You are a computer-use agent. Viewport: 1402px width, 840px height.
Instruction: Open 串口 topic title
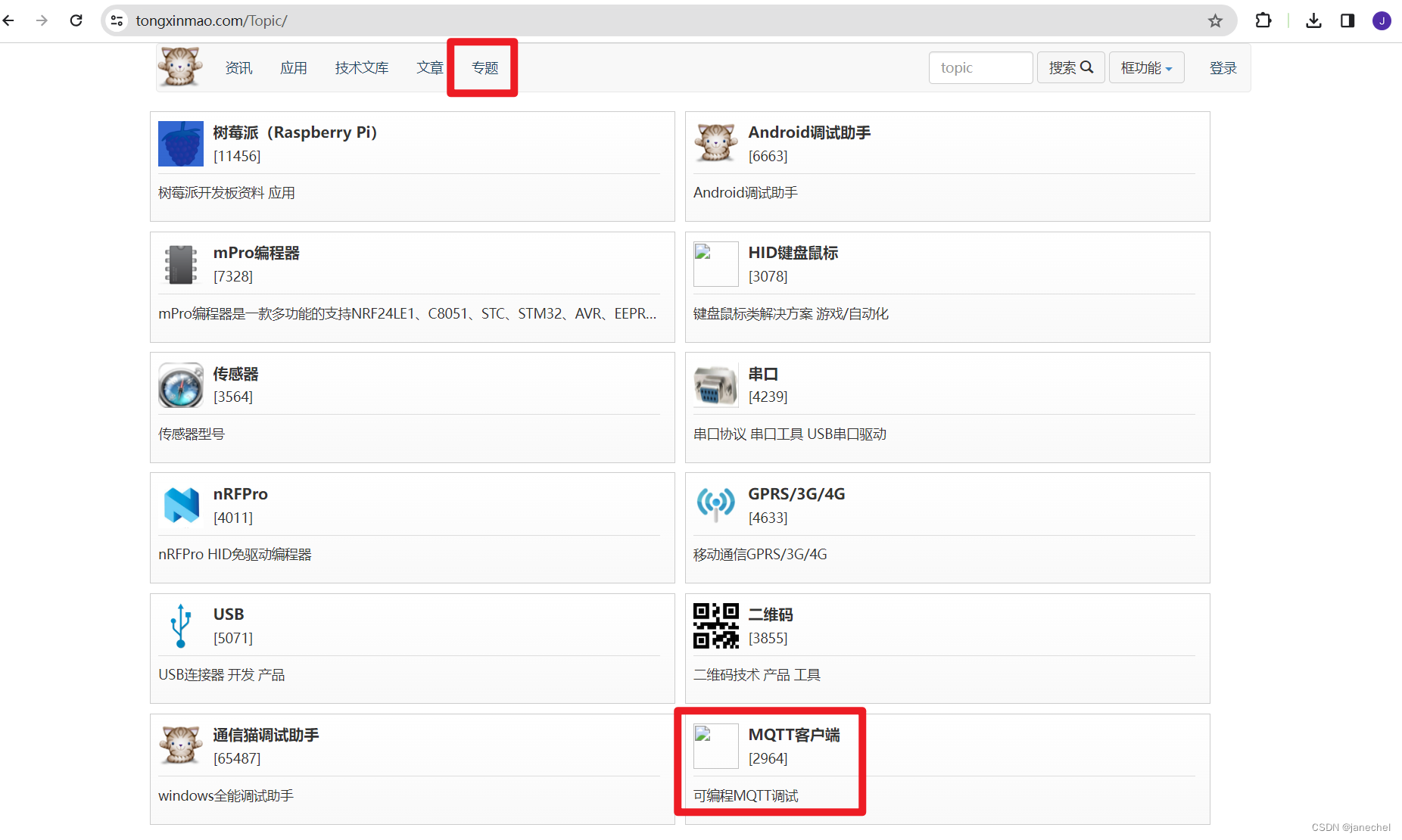[x=763, y=374]
